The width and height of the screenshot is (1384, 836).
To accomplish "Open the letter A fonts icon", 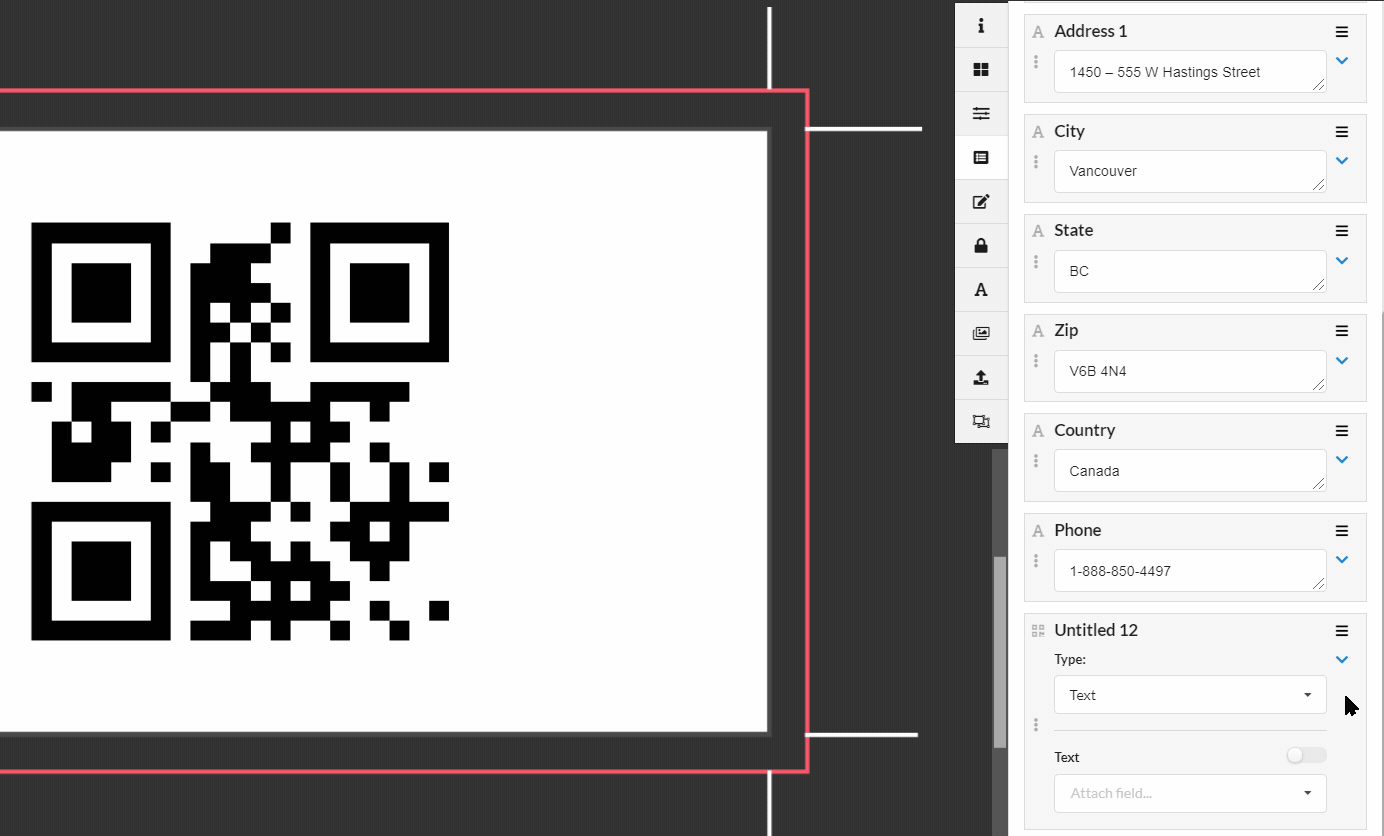I will 981,289.
